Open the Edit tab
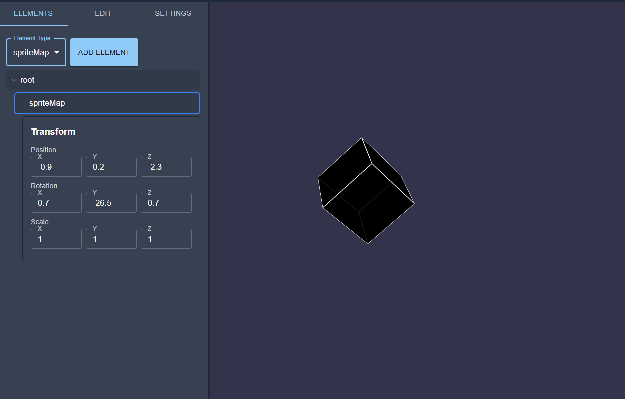 [103, 13]
